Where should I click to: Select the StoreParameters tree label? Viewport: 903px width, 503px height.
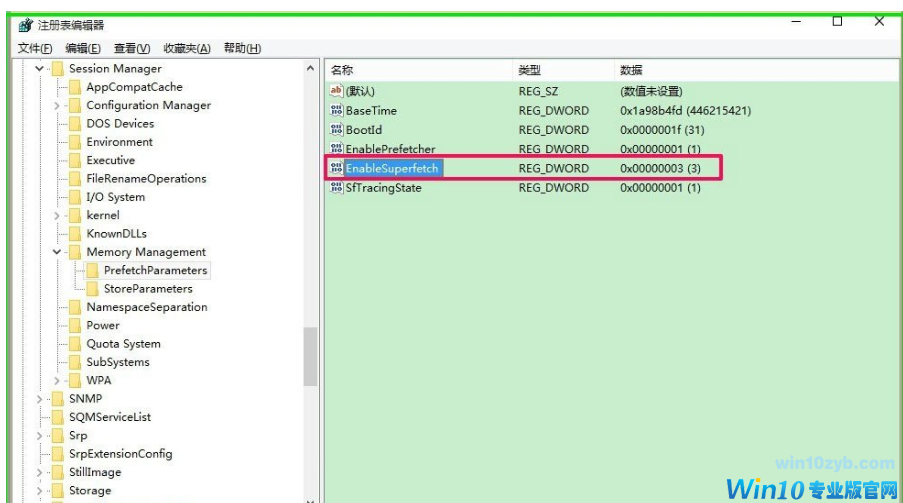click(x=148, y=289)
